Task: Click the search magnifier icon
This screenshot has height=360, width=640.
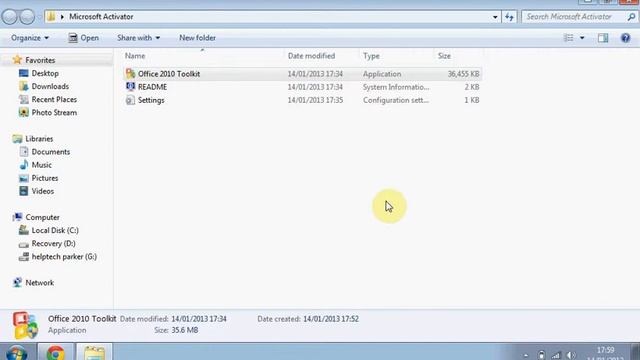Action: (x=631, y=17)
